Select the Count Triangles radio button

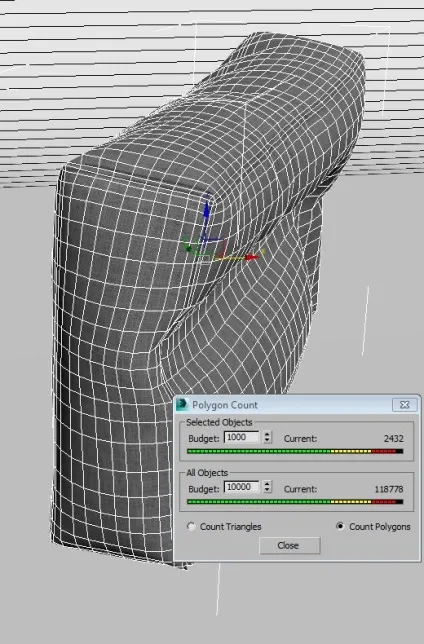tap(191, 526)
